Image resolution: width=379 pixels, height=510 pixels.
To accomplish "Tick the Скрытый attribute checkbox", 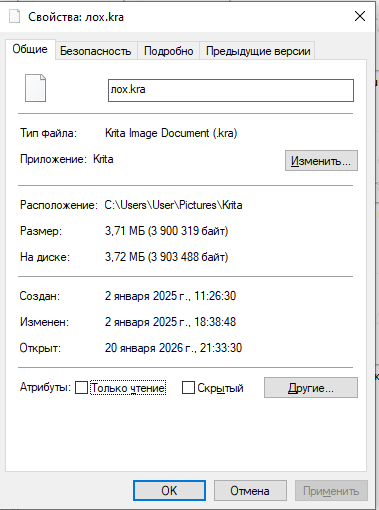I will click(188, 388).
